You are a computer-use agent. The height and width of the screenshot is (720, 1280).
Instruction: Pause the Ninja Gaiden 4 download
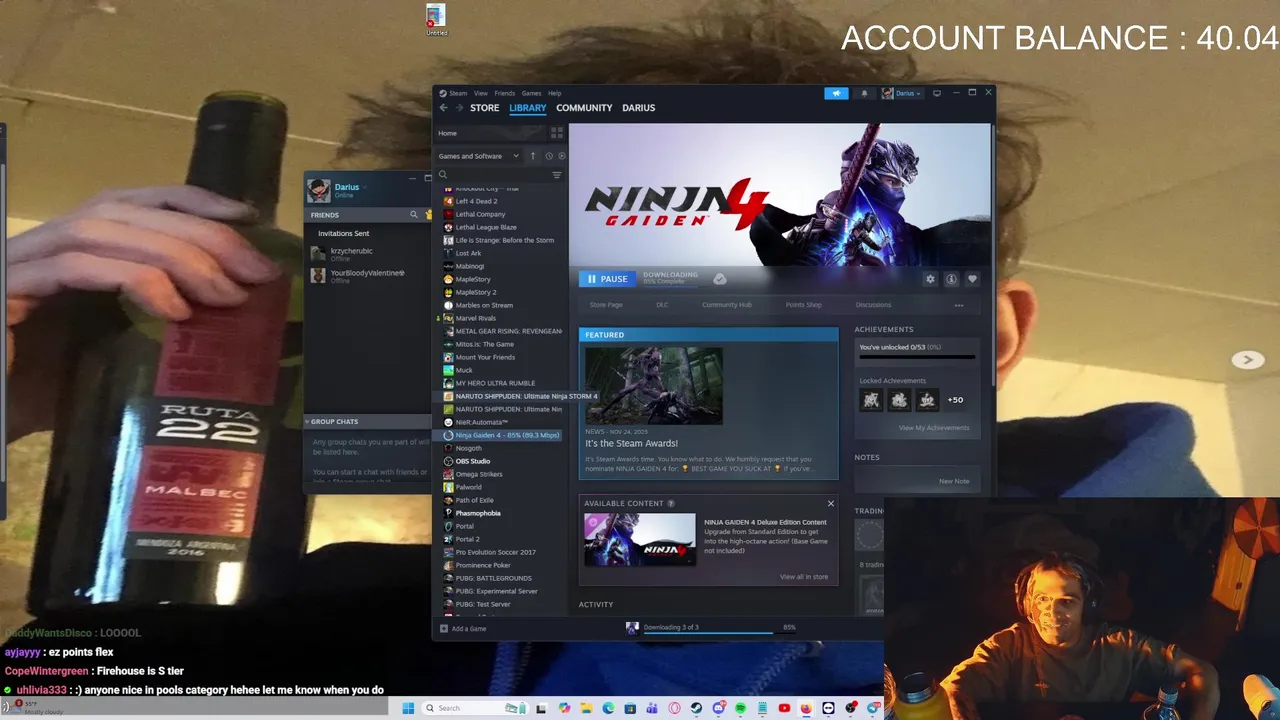(x=607, y=279)
